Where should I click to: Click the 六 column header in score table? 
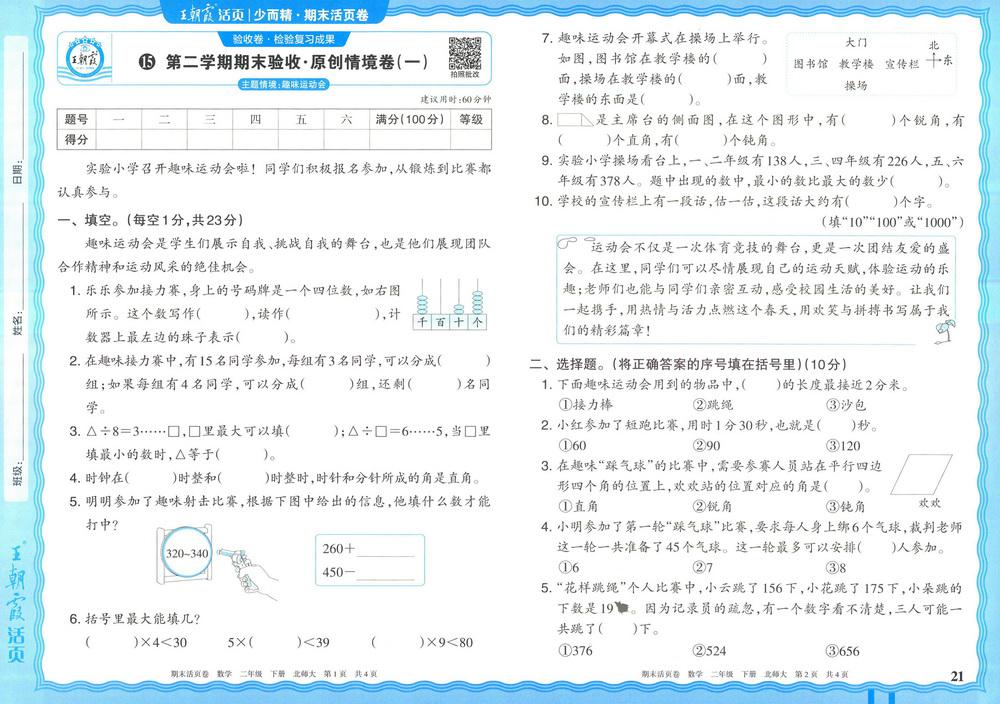click(346, 119)
